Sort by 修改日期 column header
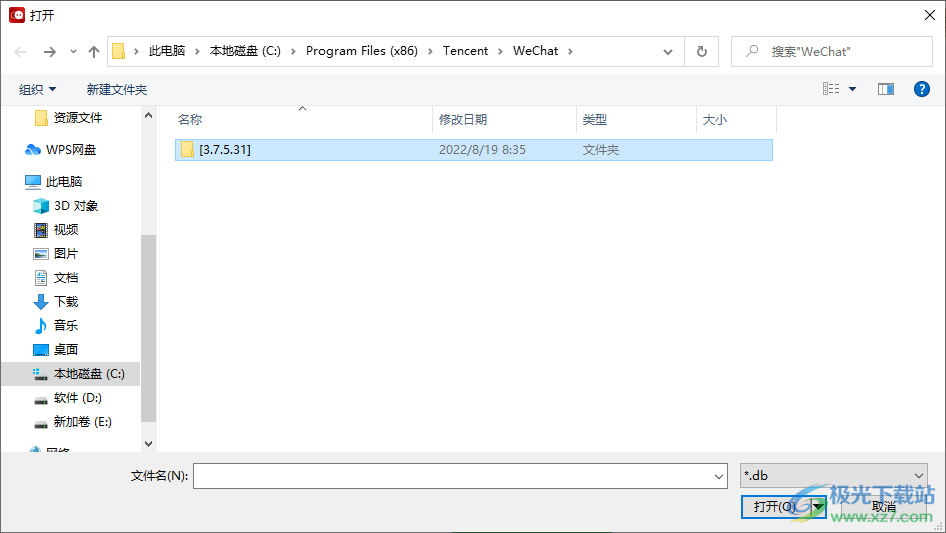Viewport: 946px width, 533px height. point(504,120)
